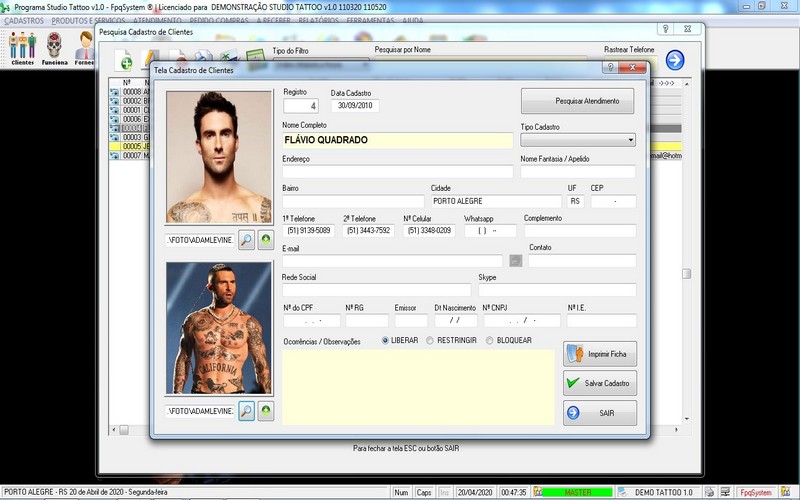
Task: Click the horizontal scrollbar left arrow in list
Action: pos(114,430)
